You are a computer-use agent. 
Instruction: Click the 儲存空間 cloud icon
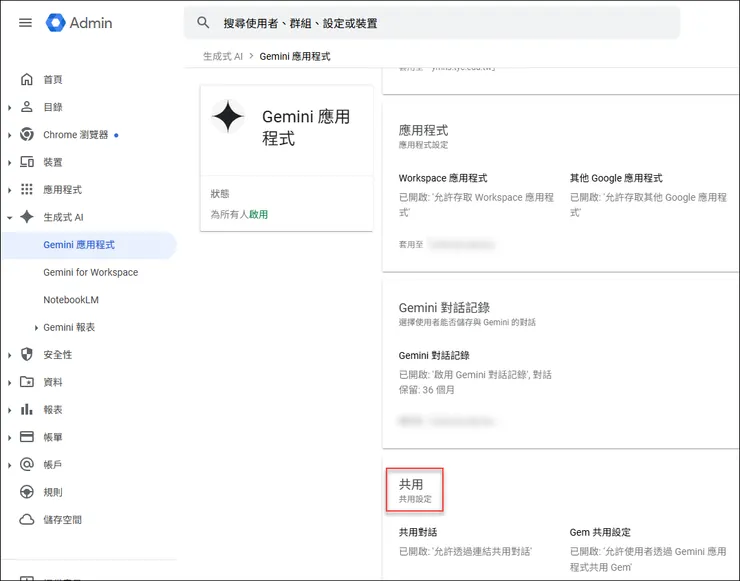click(x=27, y=519)
